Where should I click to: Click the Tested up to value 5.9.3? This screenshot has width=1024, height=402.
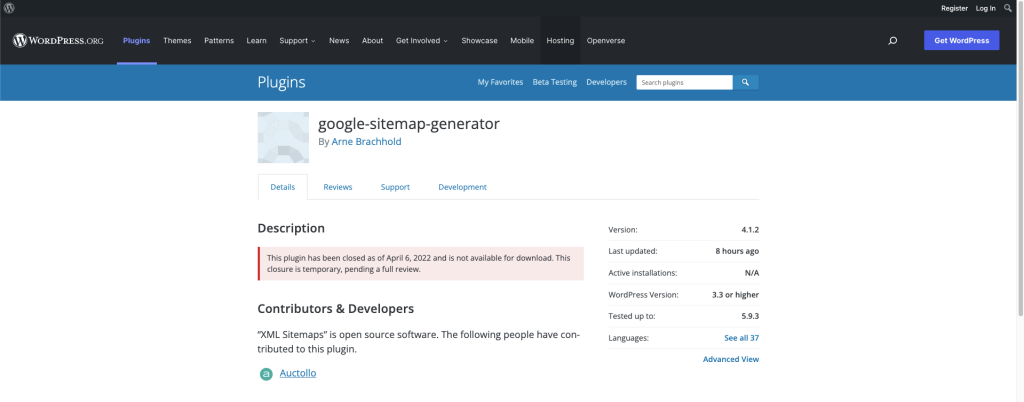(750, 317)
